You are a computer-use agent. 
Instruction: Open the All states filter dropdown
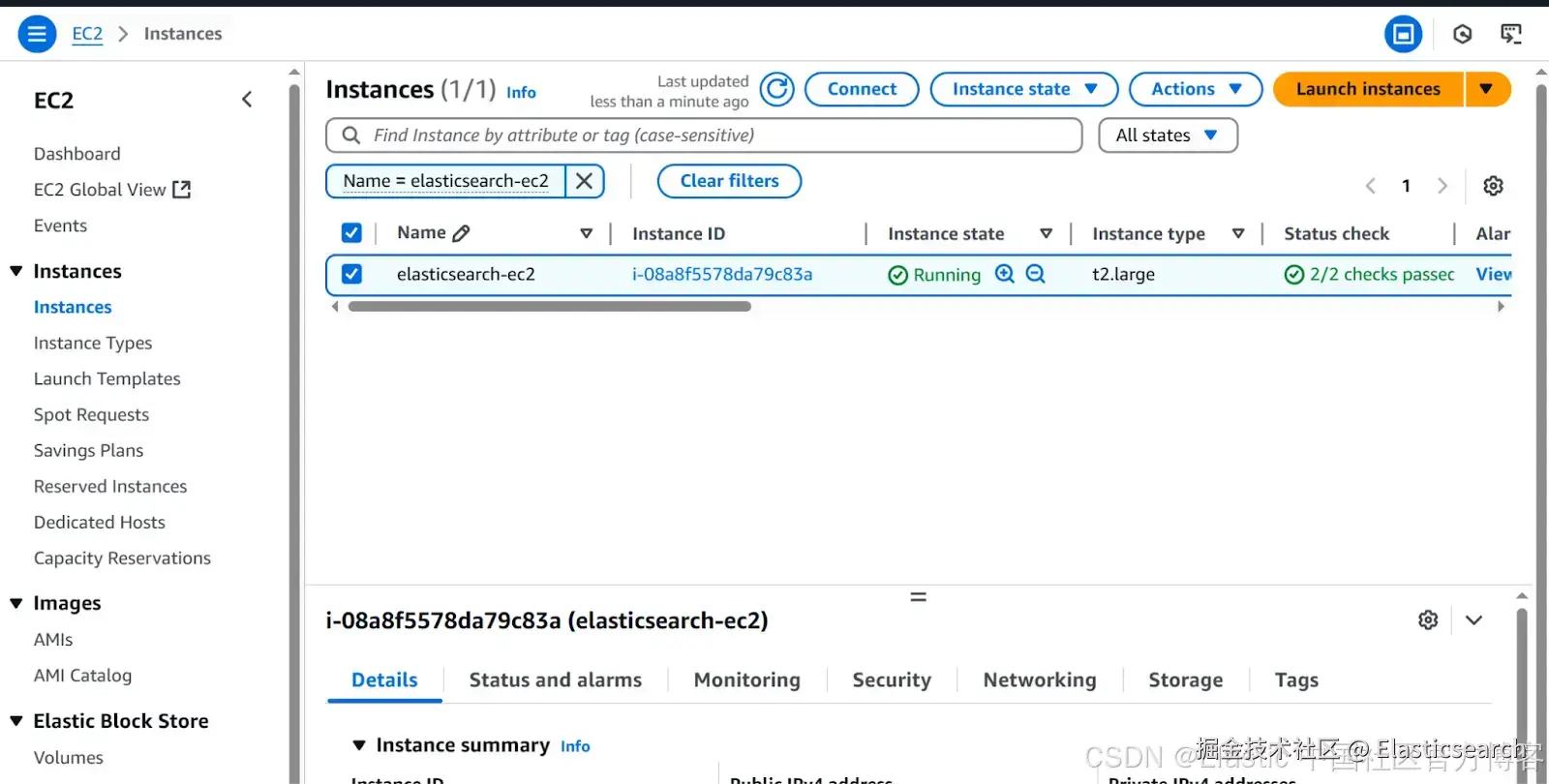pyautogui.click(x=1168, y=136)
